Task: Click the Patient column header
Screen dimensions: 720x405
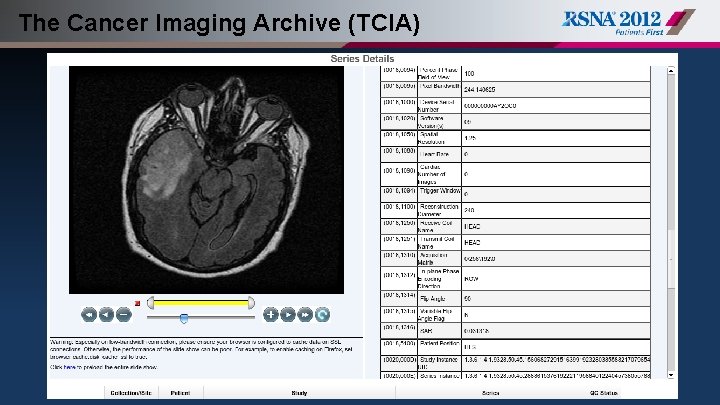Action: pyautogui.click(x=180, y=393)
